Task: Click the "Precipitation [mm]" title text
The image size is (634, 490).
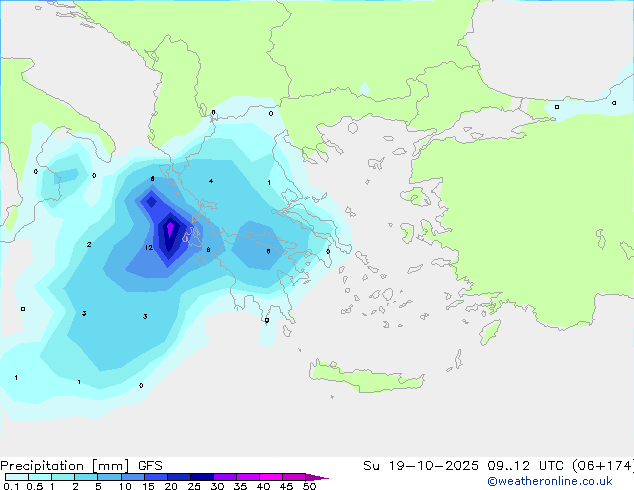Action: pos(64,466)
